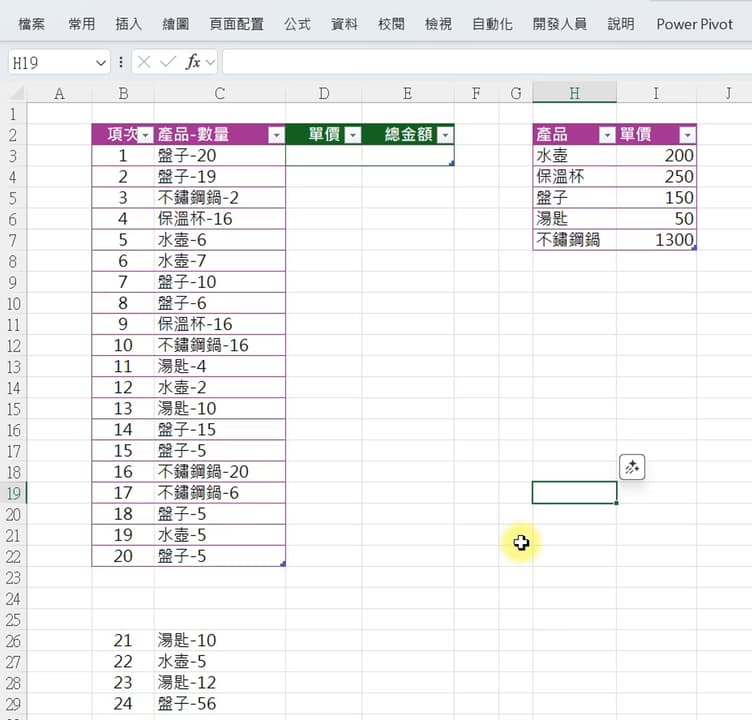Click the formula bar resize dots handle

coord(121,62)
